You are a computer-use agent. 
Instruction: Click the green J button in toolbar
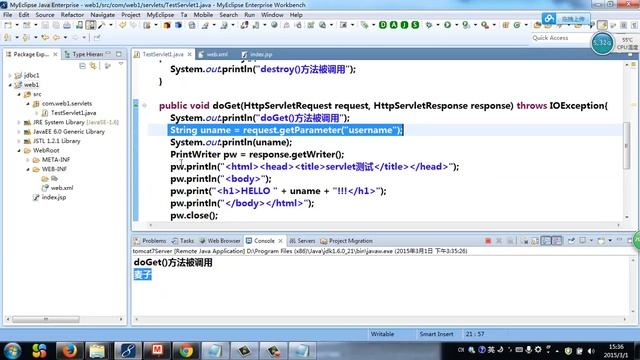[404, 25]
